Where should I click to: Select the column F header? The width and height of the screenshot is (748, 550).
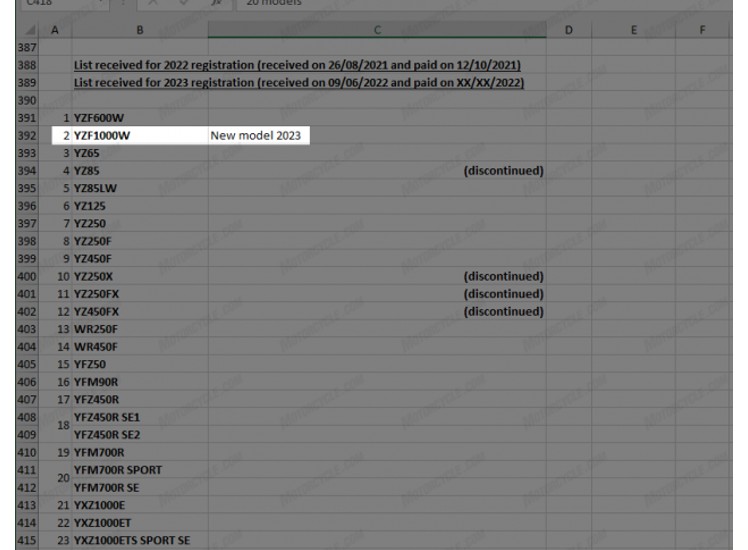[701, 31]
